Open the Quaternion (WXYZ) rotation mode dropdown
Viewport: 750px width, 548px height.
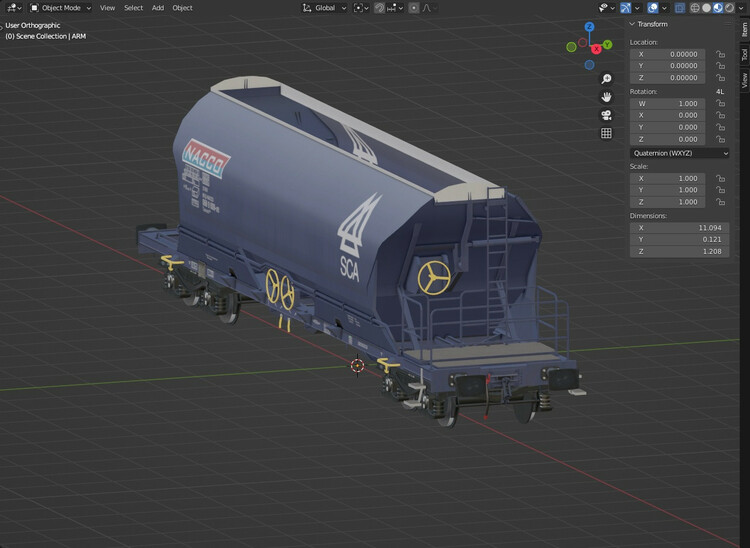point(680,153)
